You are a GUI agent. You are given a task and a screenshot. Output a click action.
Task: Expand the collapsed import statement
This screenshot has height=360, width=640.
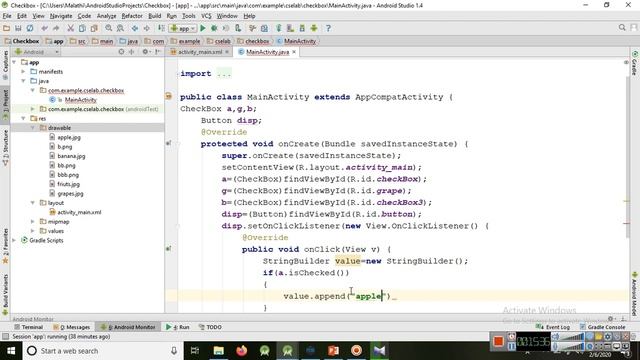point(224,74)
